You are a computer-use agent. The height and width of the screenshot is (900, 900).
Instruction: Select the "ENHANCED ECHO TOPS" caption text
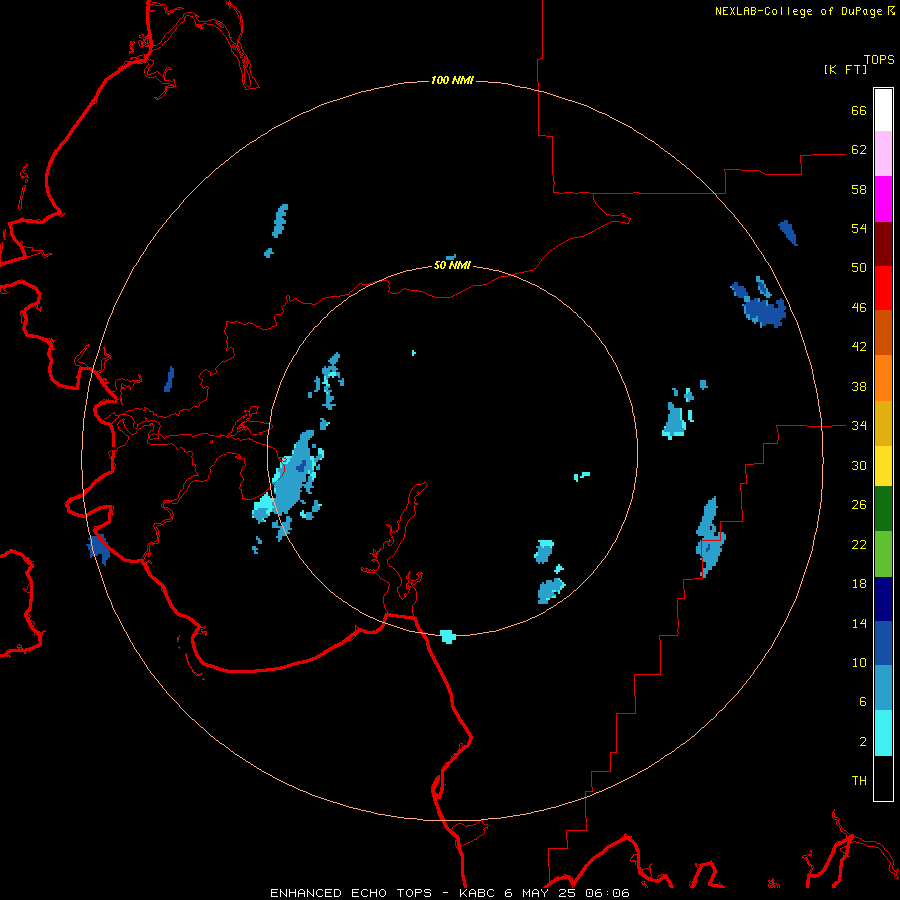[x=351, y=893]
